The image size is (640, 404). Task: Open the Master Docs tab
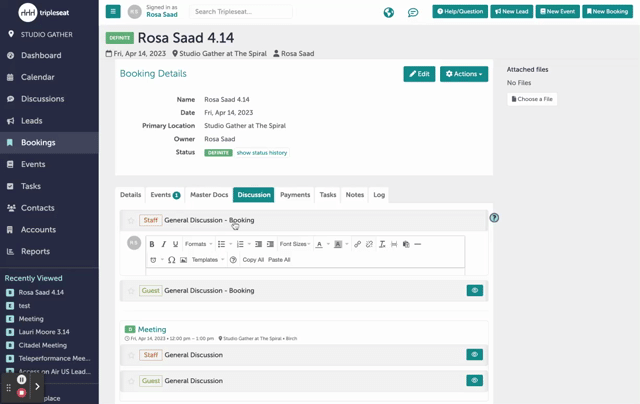coord(209,195)
